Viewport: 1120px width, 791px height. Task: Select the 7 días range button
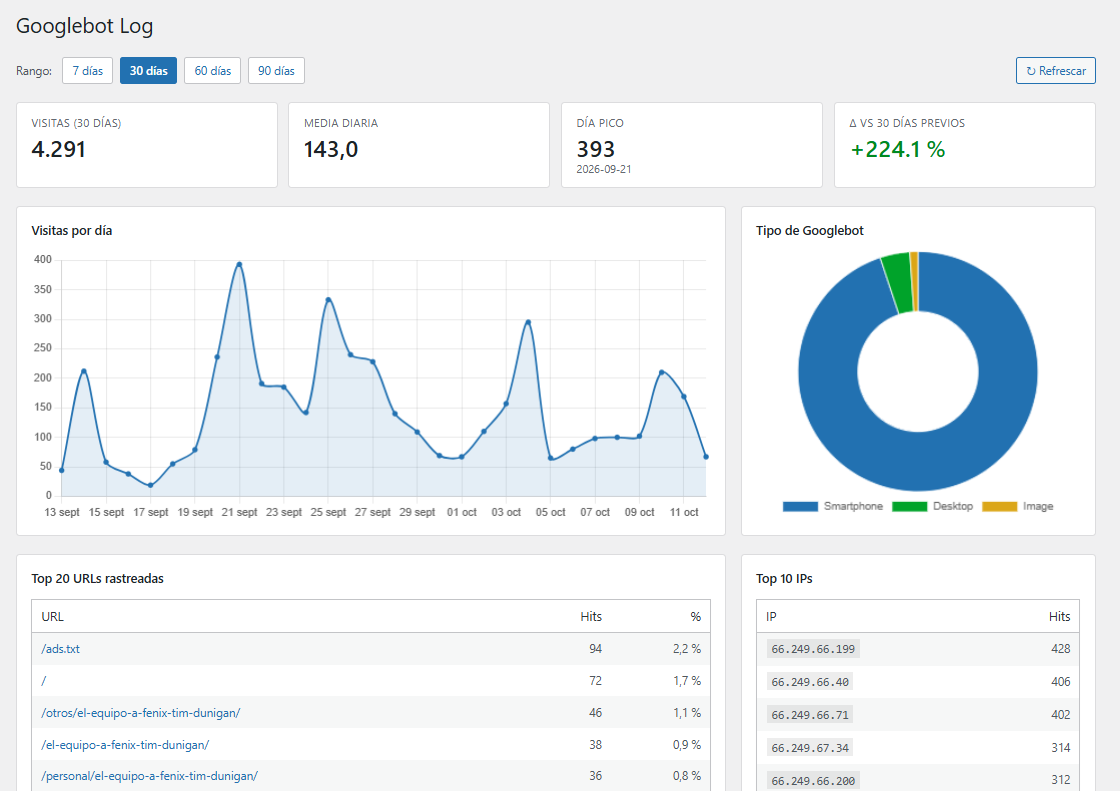[87, 71]
